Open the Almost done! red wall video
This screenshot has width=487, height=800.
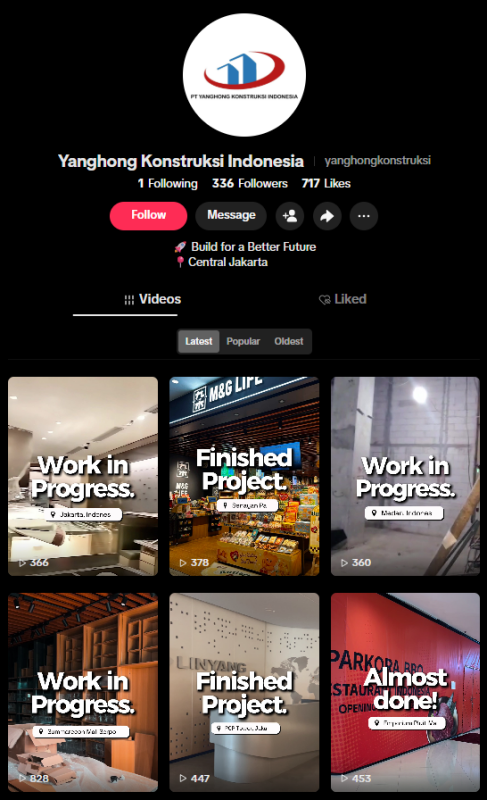click(x=405, y=692)
